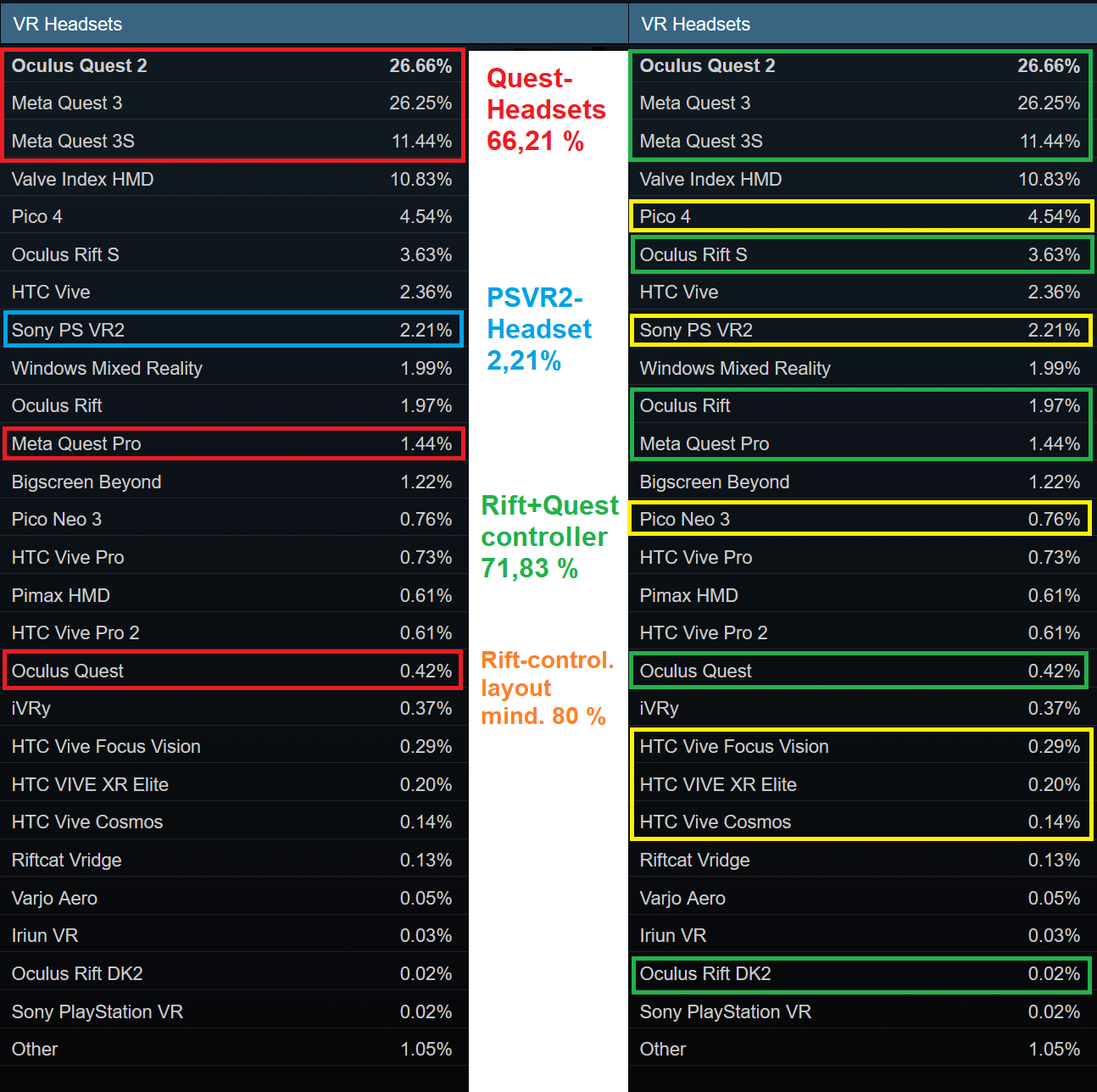This screenshot has height=1092, width=1097.
Task: Click 2.36% beside HTC Vive, right table
Action: pyautogui.click(x=1054, y=292)
